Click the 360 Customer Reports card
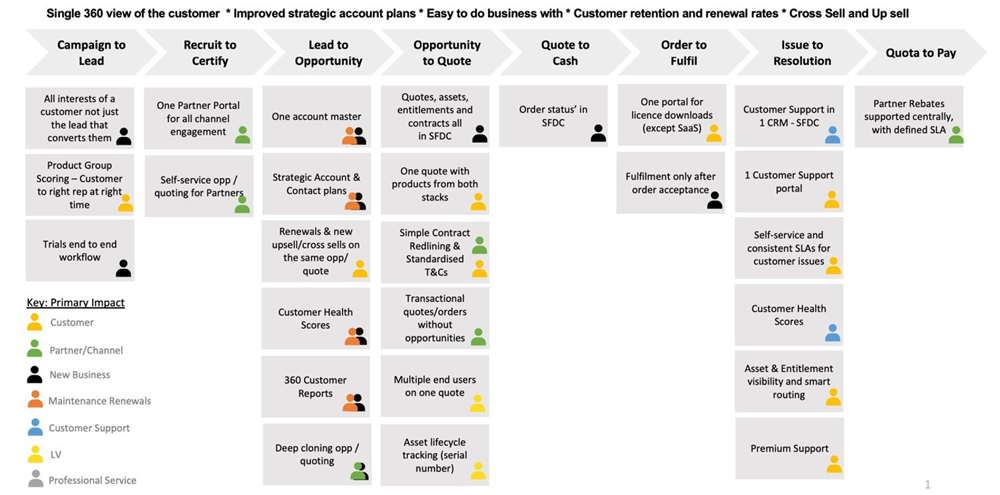This screenshot has height=495, width=1000. click(x=316, y=387)
